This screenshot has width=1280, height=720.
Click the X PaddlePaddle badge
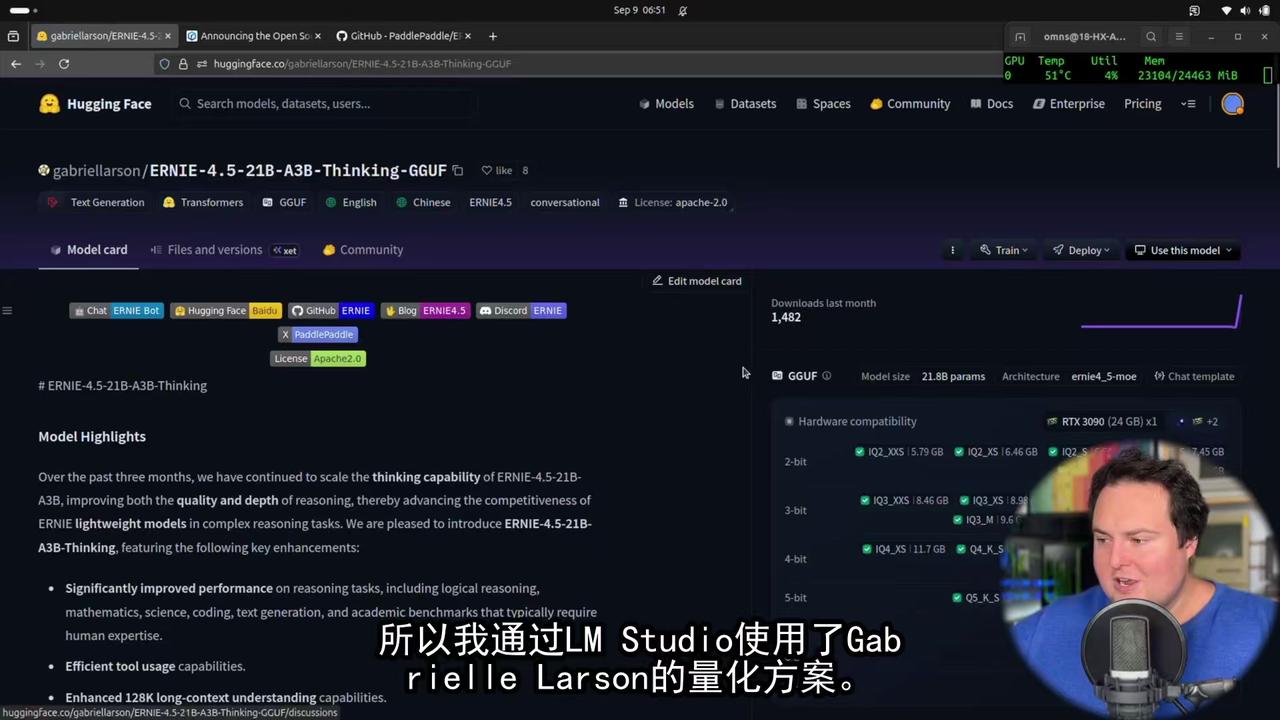(318, 335)
